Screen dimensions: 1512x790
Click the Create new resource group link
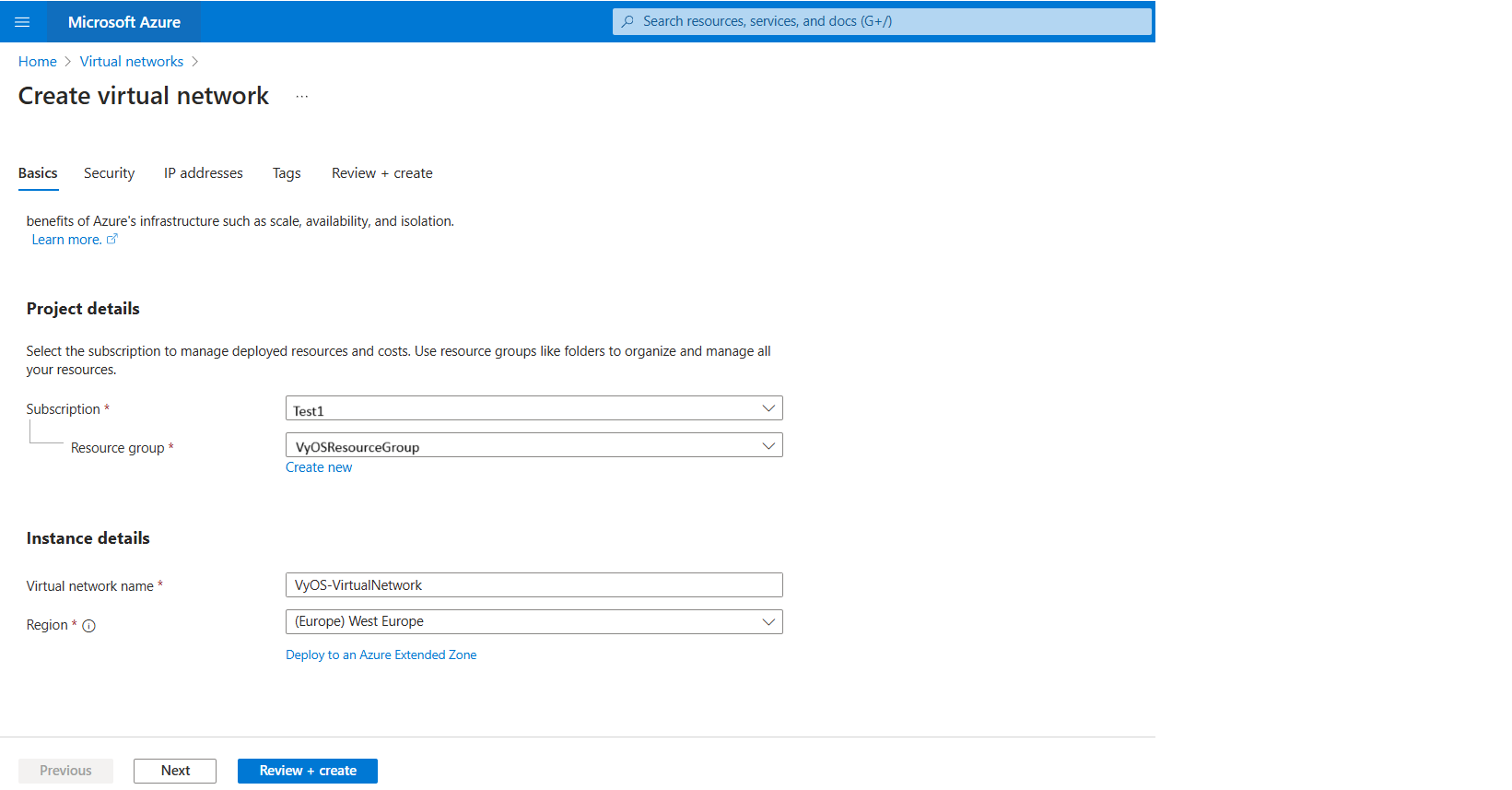pyautogui.click(x=319, y=467)
